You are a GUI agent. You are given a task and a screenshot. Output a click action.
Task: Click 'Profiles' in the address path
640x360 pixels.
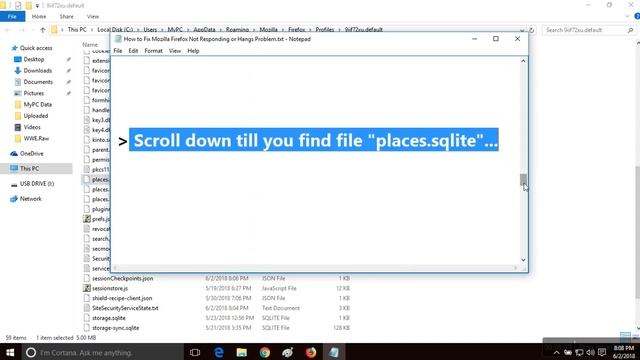(325, 30)
